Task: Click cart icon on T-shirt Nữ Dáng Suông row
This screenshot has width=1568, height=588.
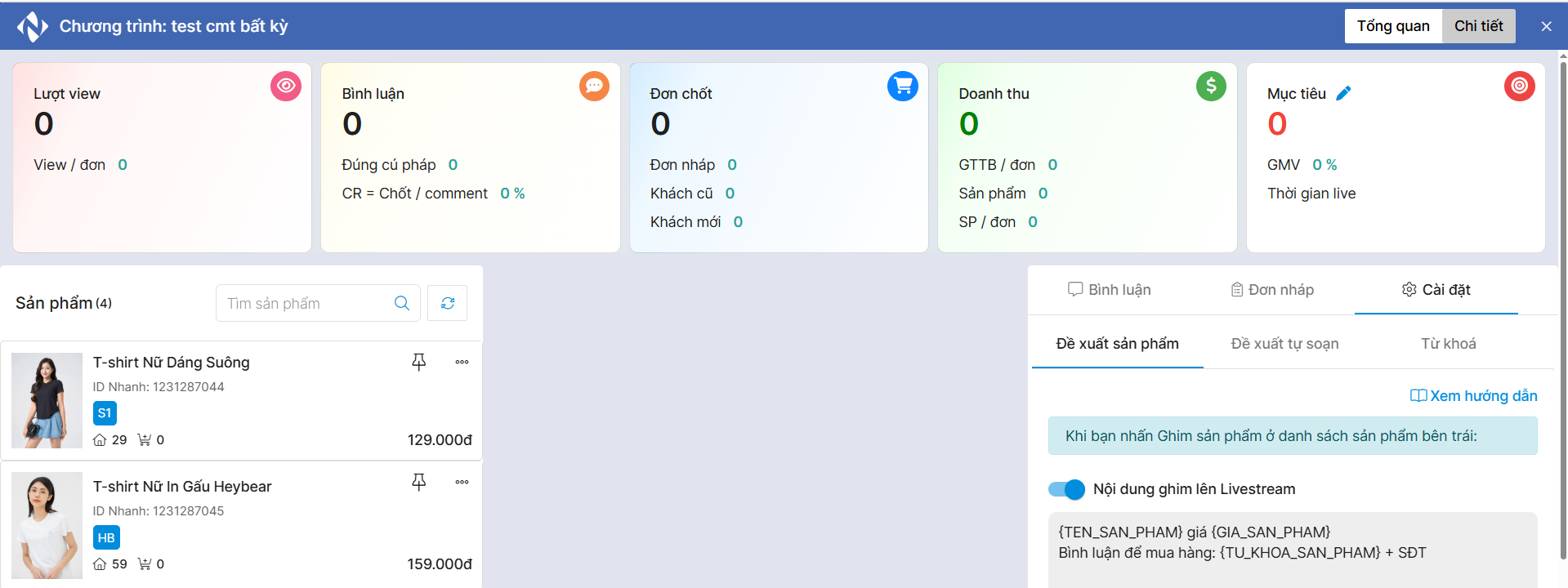Action: click(145, 439)
